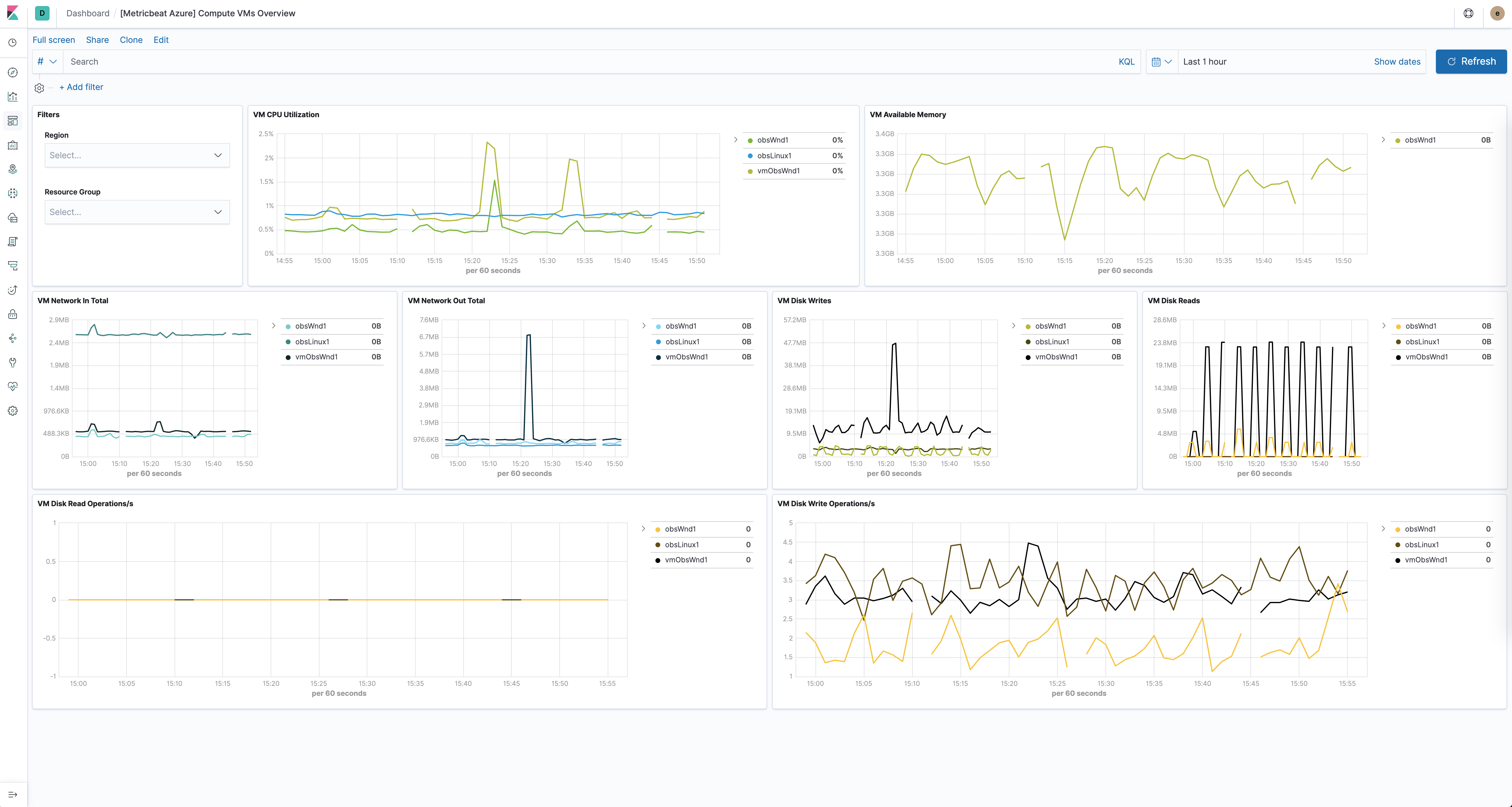
Task: Open the Visualize app
Action: tap(12, 96)
